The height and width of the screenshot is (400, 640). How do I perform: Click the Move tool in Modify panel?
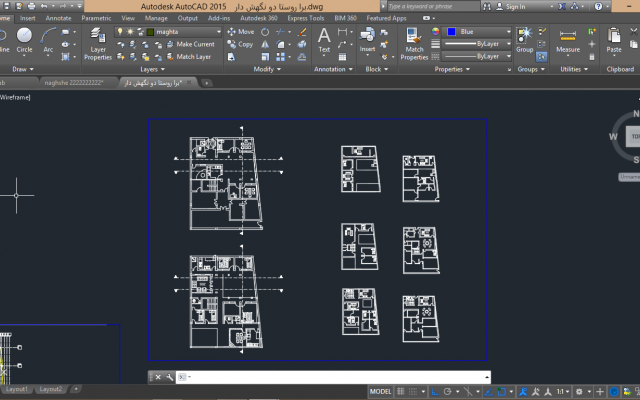(x=241, y=32)
